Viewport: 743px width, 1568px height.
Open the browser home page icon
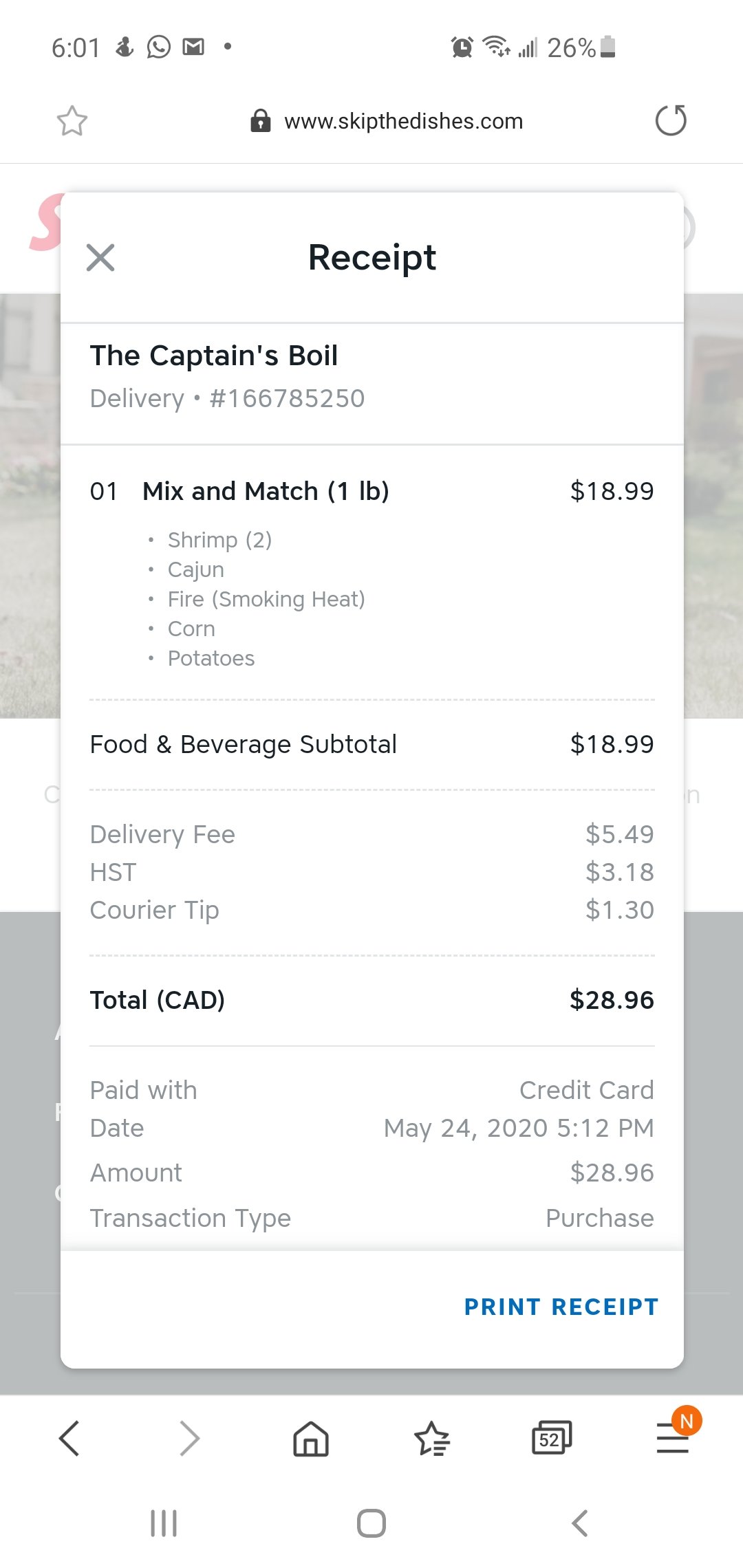[x=311, y=1438]
